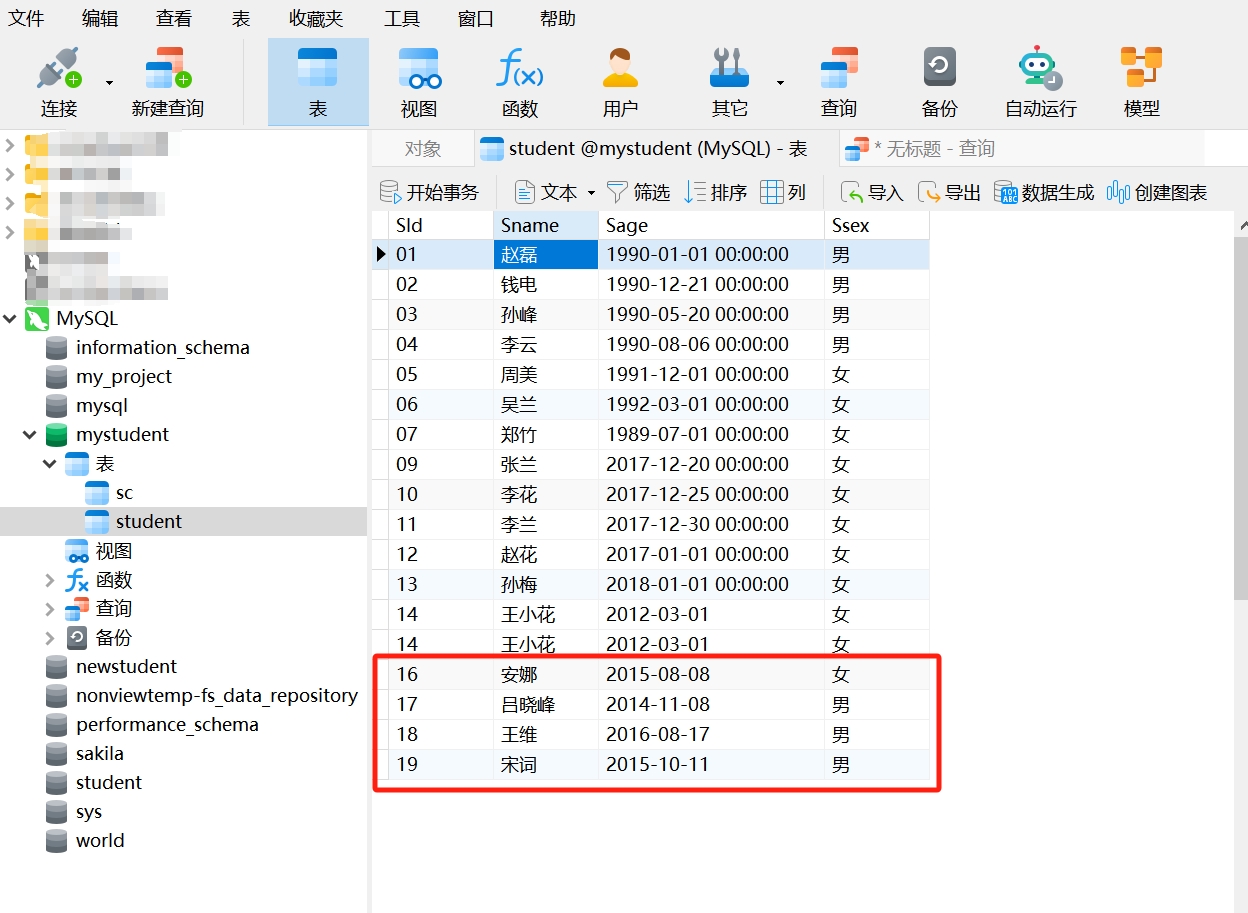Open the 其它 (Others) dropdown arrow
Screen dimensions: 1248x913
click(780, 80)
